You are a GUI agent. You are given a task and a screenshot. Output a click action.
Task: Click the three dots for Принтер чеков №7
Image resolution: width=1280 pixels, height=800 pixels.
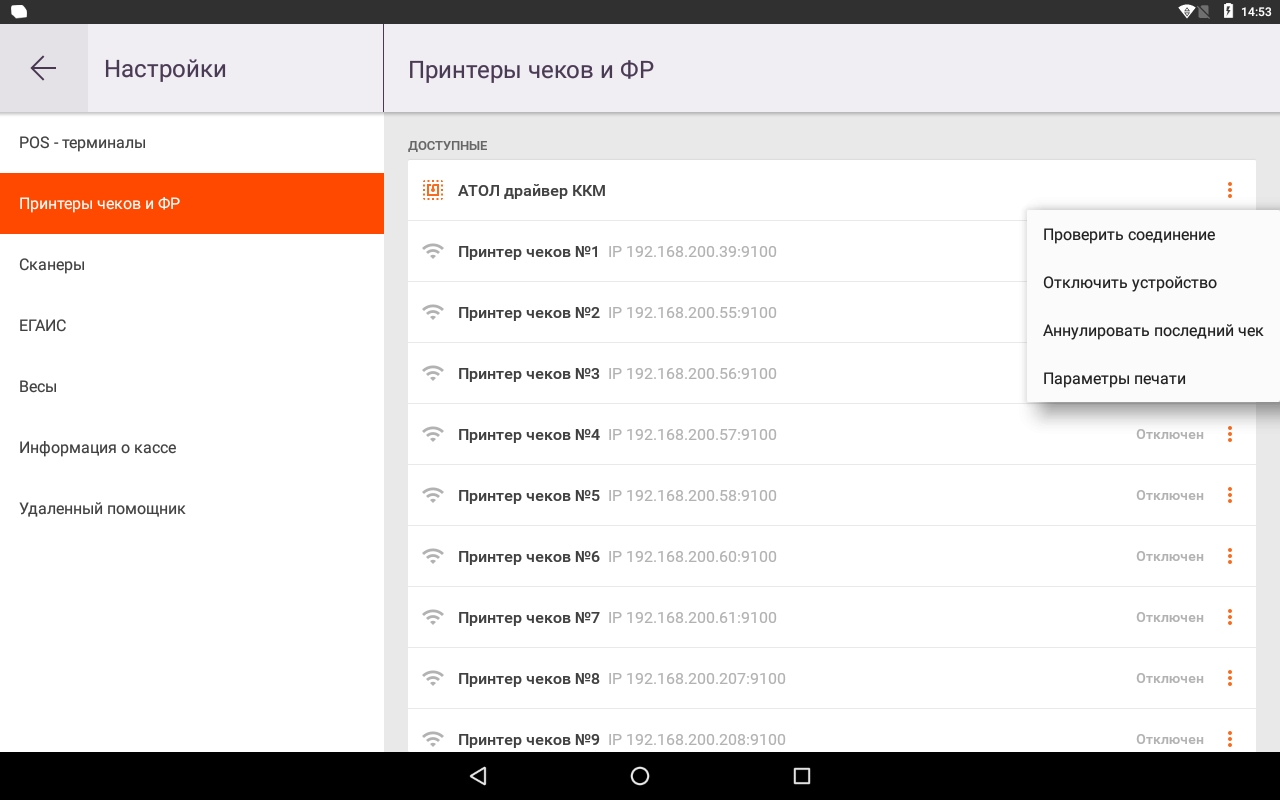tap(1230, 617)
